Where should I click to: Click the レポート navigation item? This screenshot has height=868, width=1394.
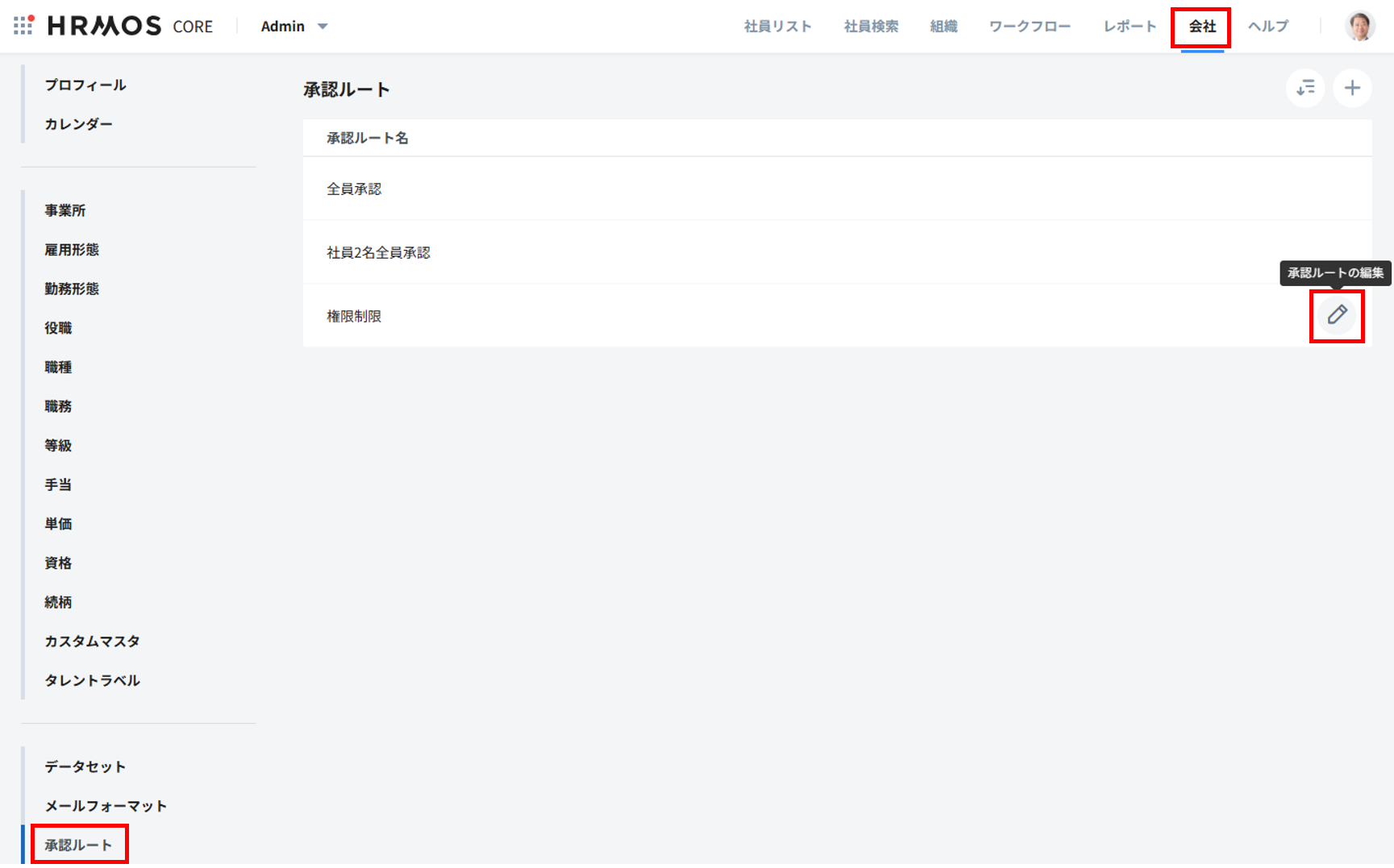coord(1130,27)
